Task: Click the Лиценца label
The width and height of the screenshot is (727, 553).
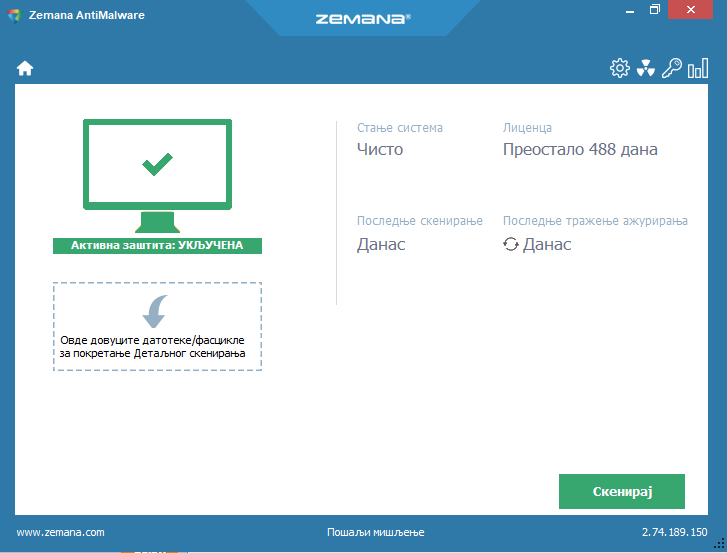Action: click(x=527, y=128)
